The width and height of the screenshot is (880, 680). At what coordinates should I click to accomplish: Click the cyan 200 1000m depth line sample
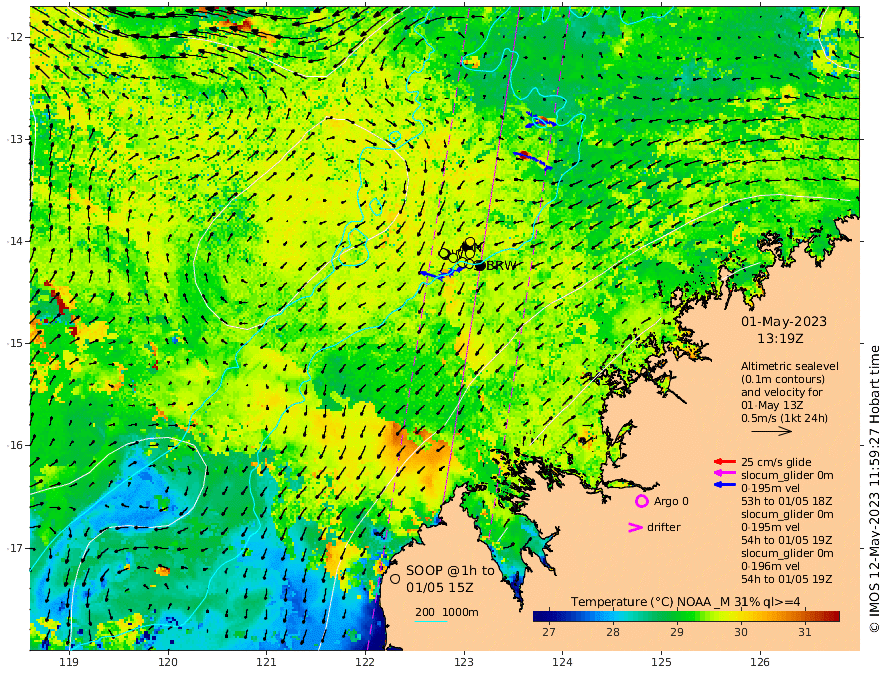coord(431,621)
